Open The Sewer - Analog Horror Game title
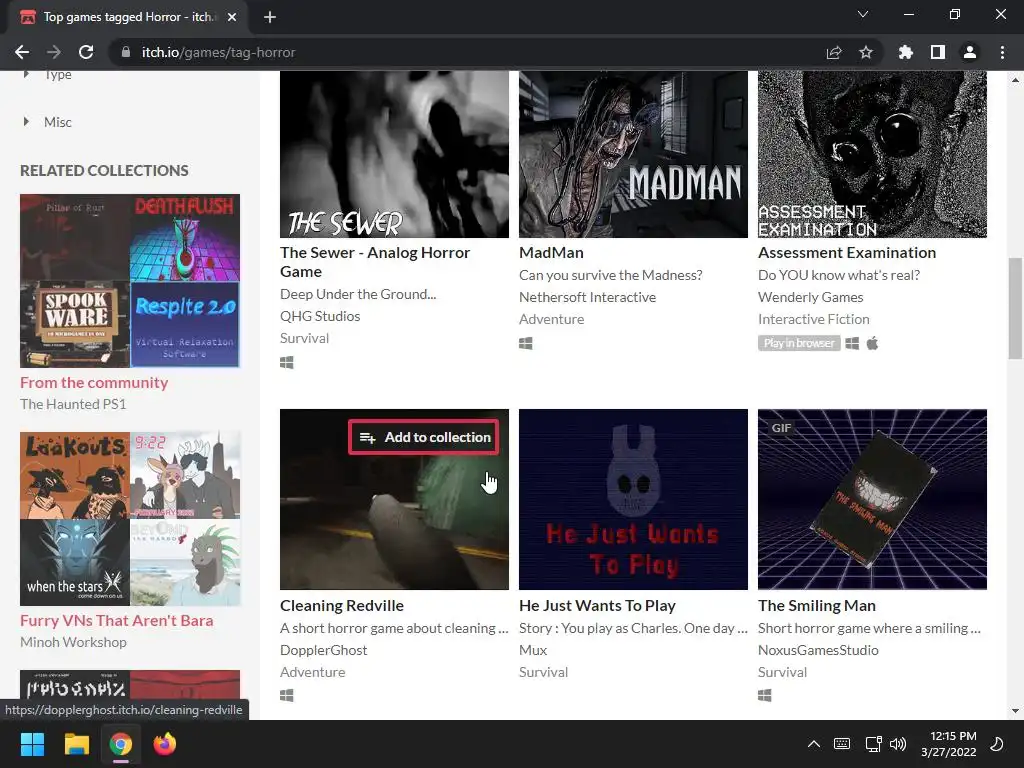 click(x=375, y=262)
